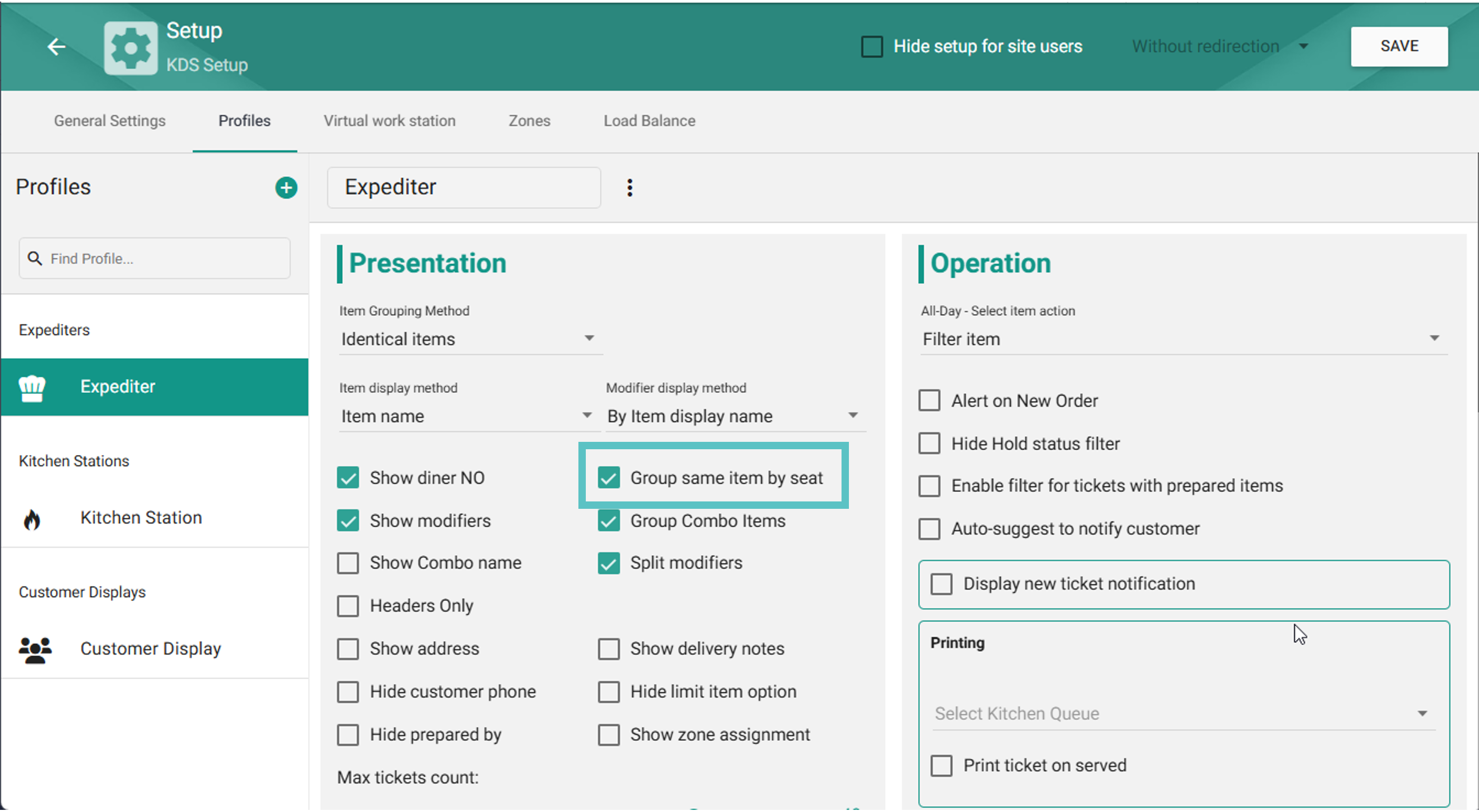1479x812 pixels.
Task: Enable Show zone assignment
Action: tap(608, 735)
